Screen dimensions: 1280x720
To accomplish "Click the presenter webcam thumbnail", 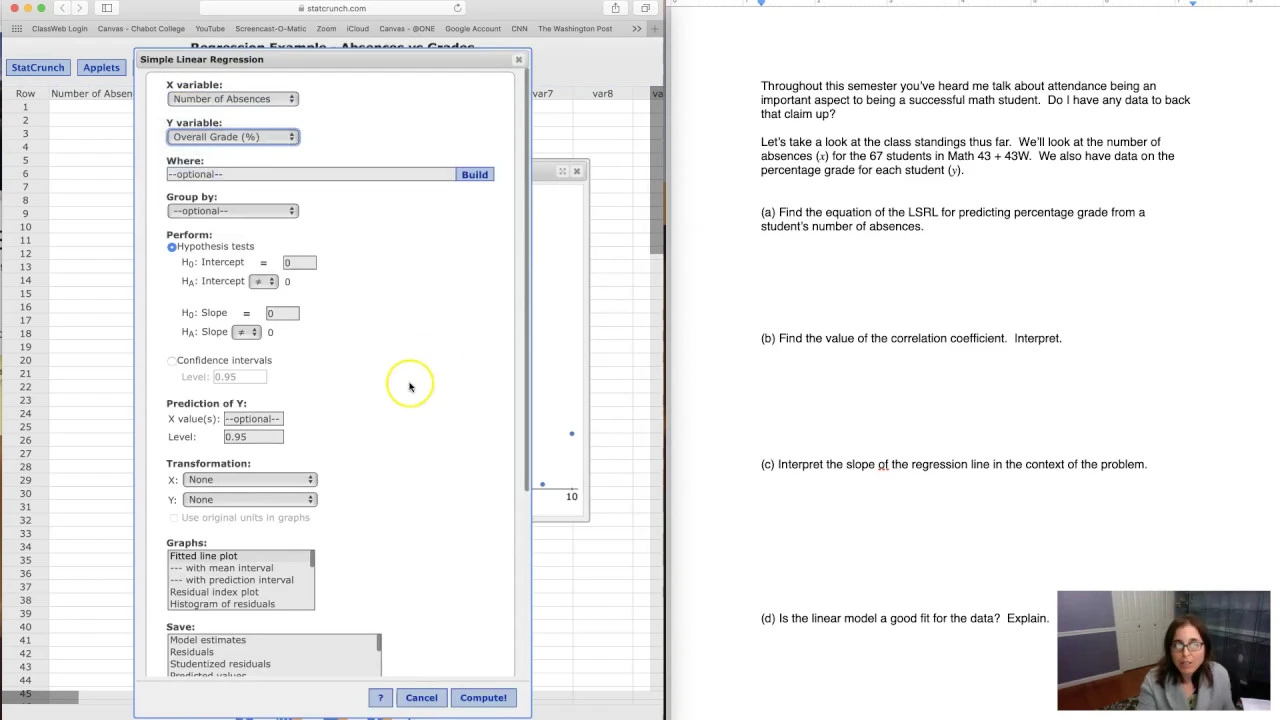I will pos(1164,651).
